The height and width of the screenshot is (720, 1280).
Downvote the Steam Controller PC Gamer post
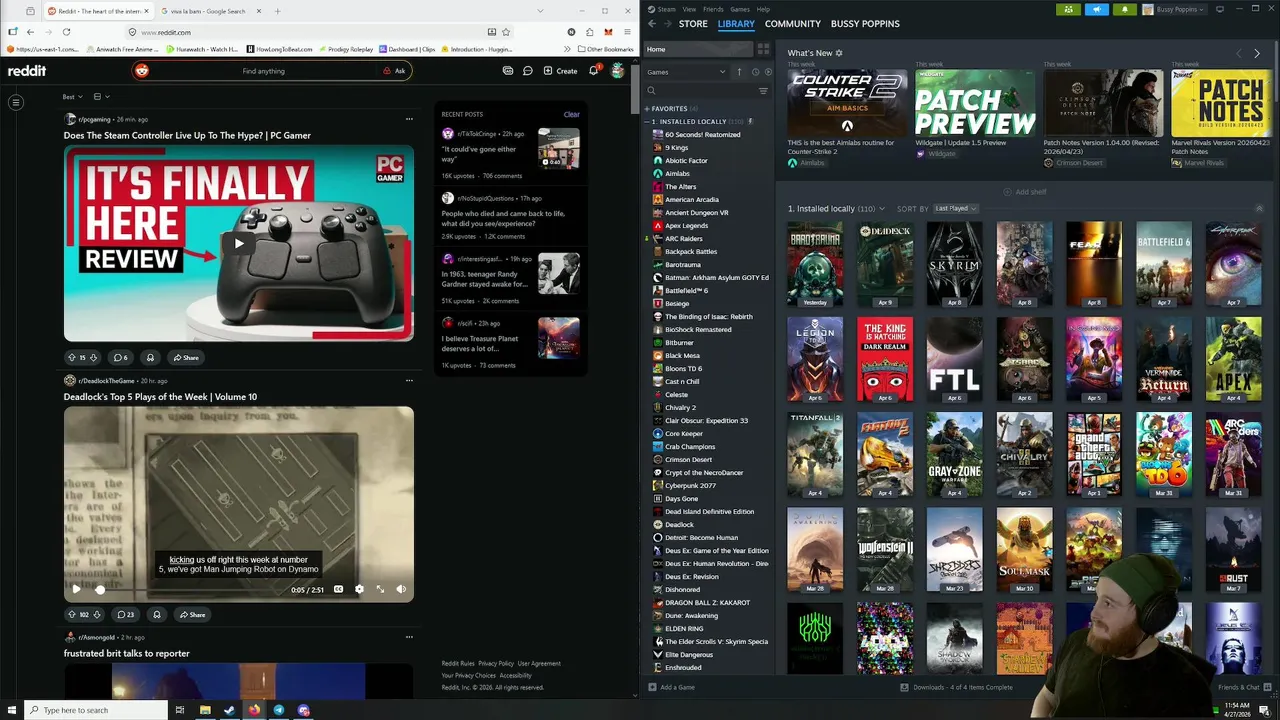94,357
